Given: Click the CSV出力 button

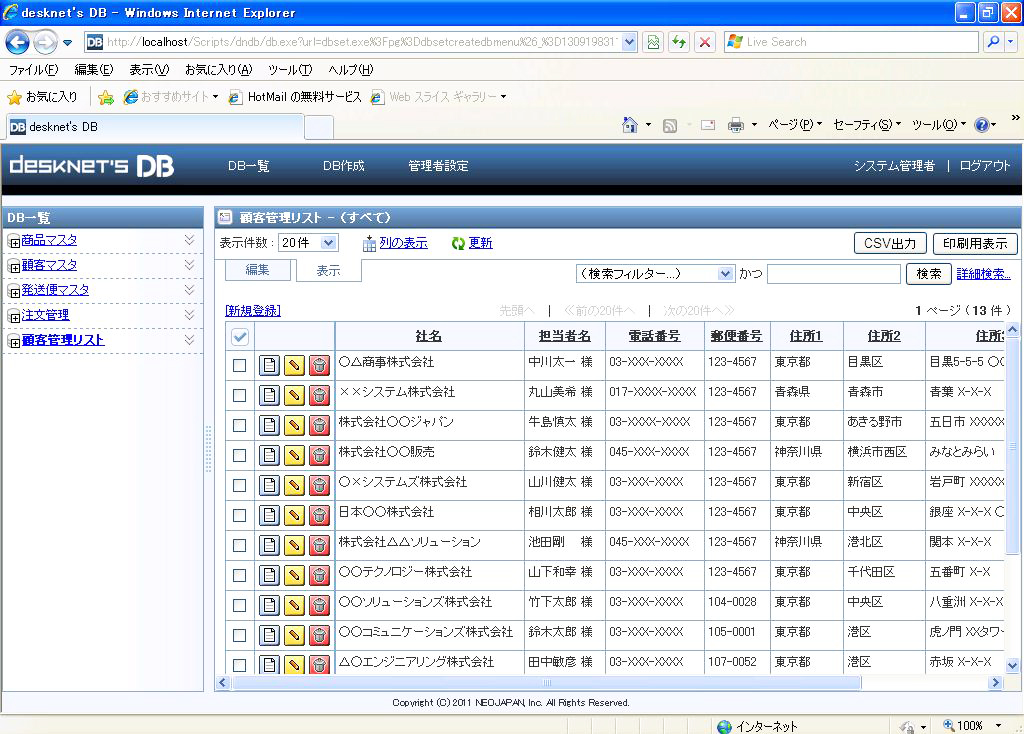Looking at the screenshot, I should click(890, 244).
